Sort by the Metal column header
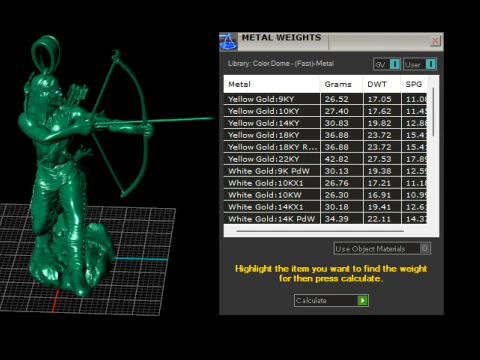Screen dimensions: 480x360 pyautogui.click(x=272, y=84)
